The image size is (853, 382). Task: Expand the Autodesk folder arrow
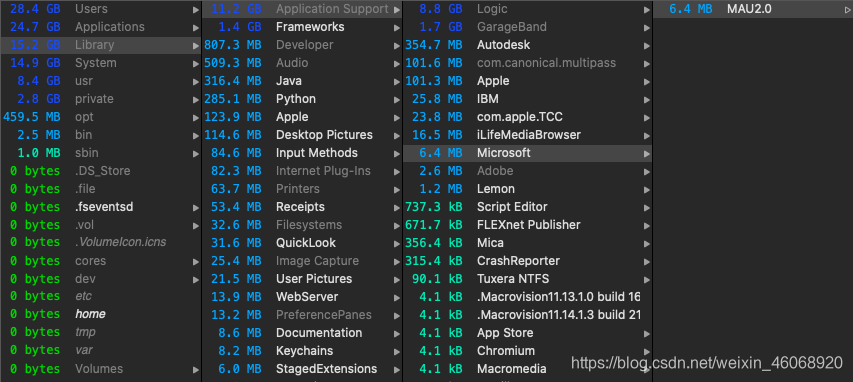[x=647, y=46]
